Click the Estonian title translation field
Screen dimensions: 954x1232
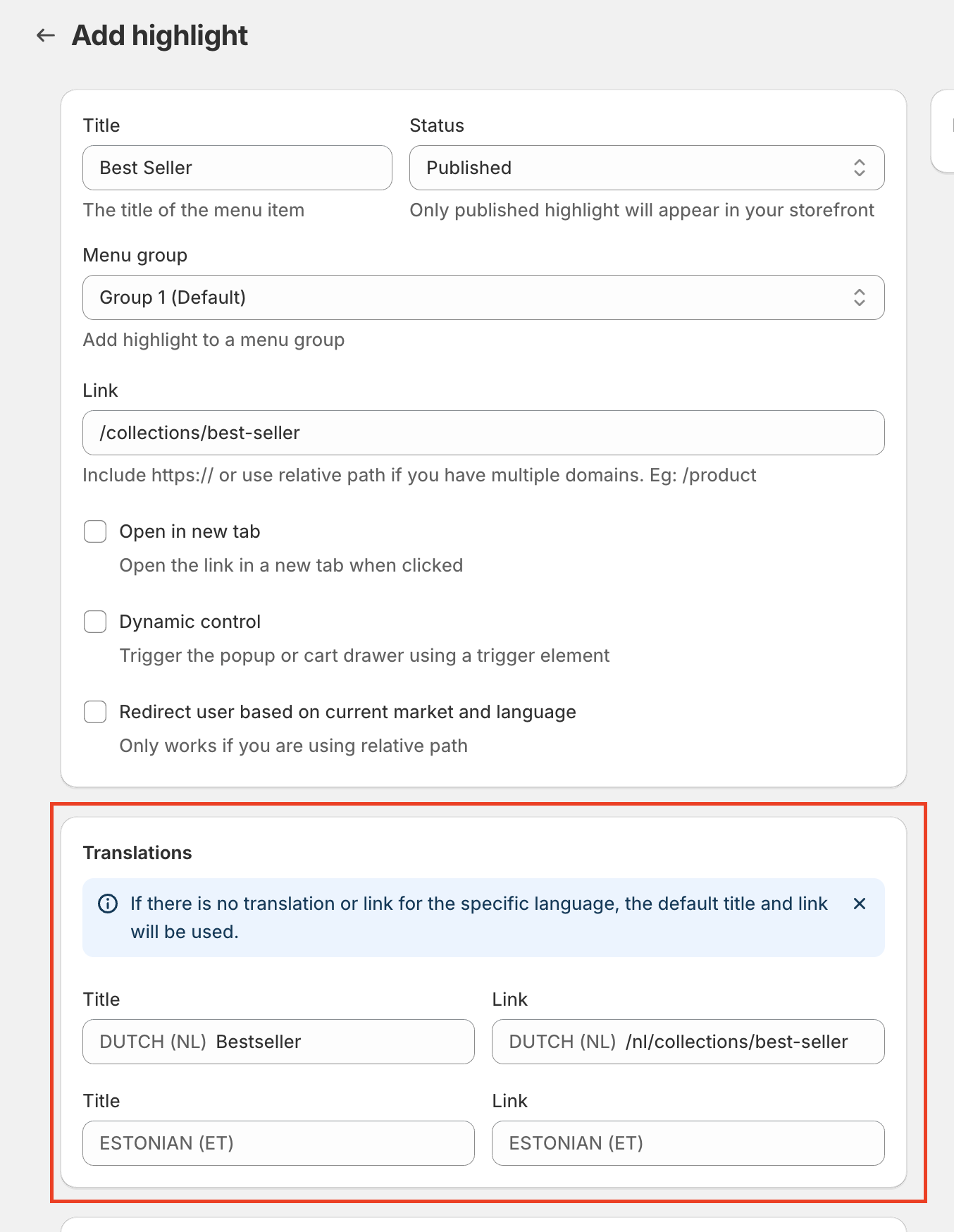pos(278,1143)
